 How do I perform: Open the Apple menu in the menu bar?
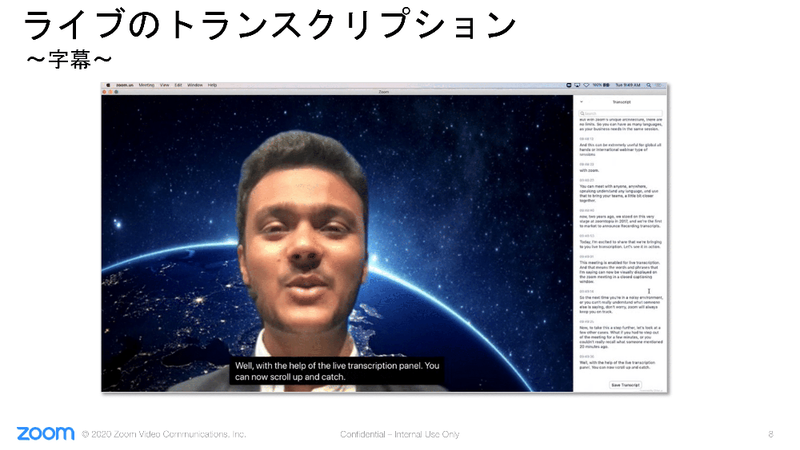(108, 85)
